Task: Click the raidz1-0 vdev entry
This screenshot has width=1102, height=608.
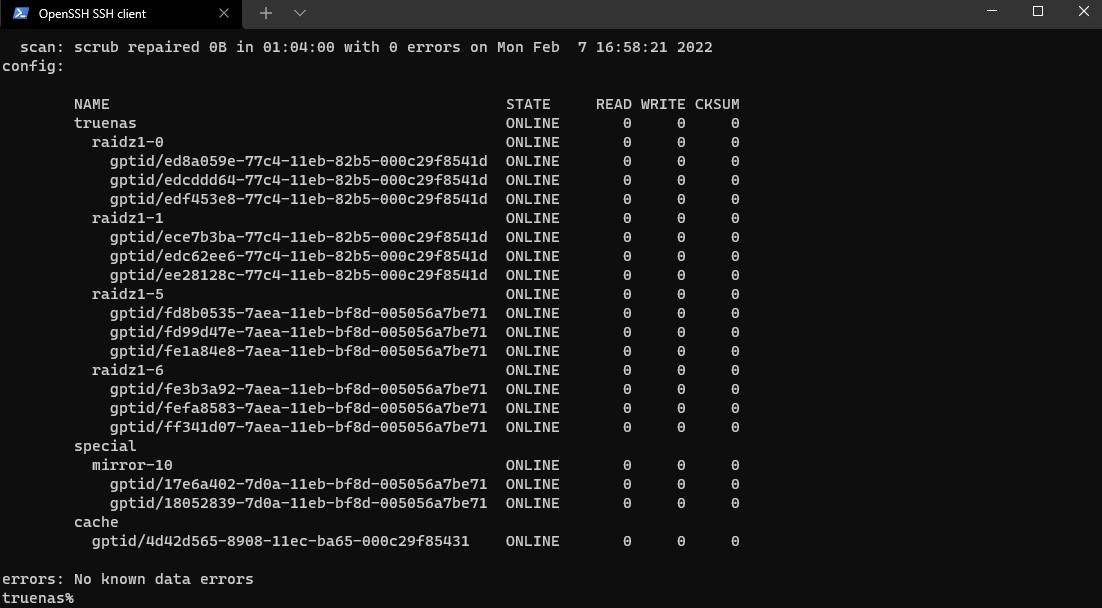Action: coord(127,142)
